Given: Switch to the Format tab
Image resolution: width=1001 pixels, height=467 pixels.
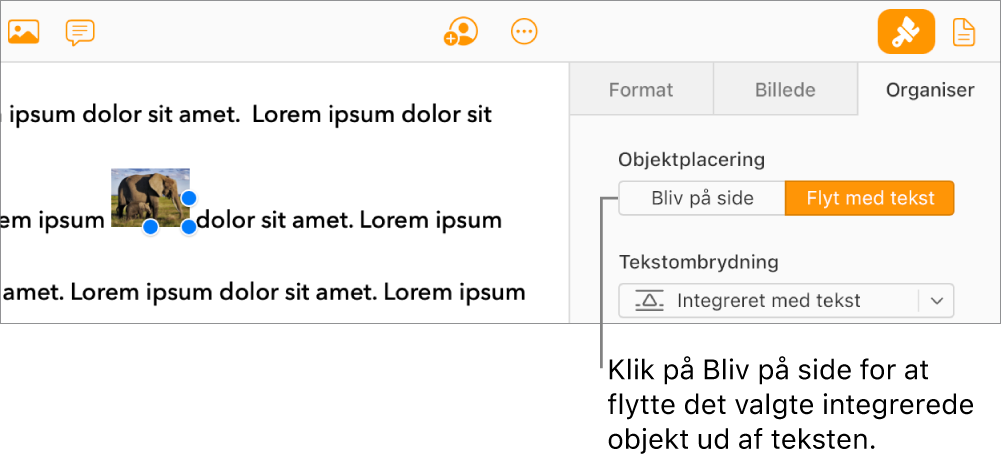Looking at the screenshot, I should click(641, 90).
